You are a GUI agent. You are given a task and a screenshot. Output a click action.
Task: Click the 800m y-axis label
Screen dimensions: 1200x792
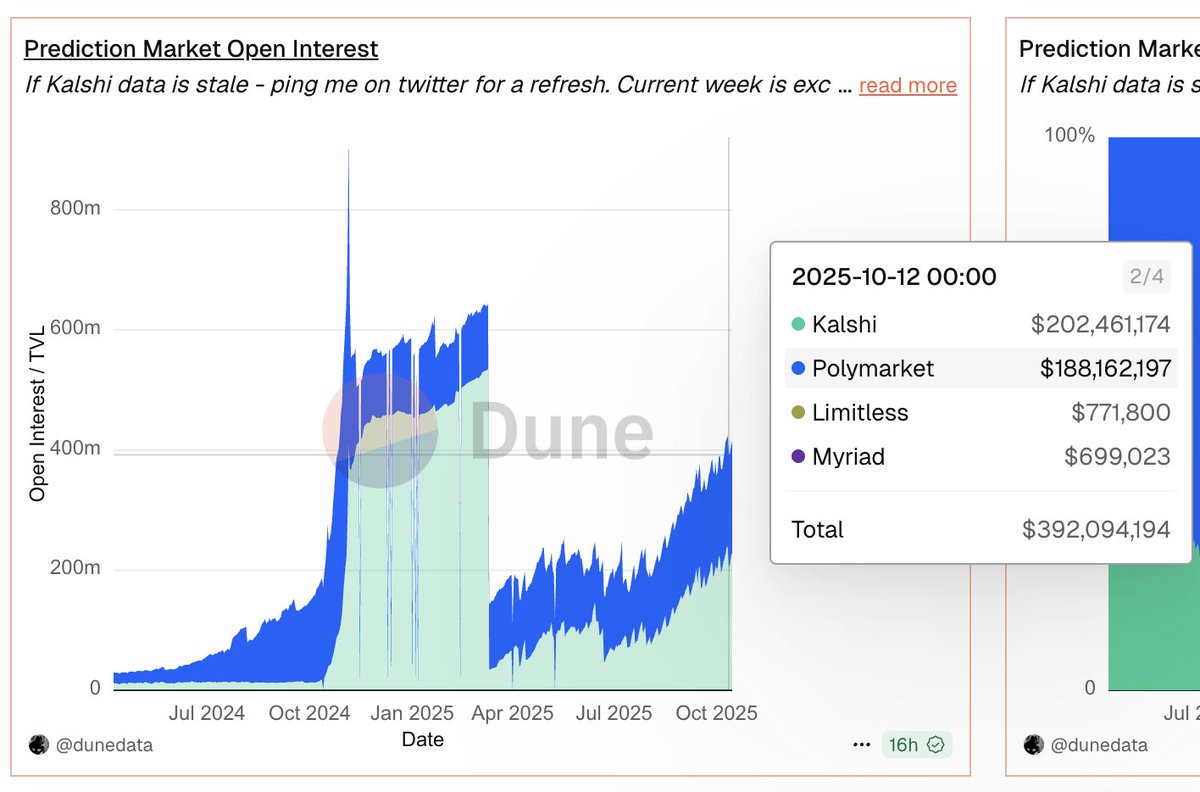(x=75, y=209)
